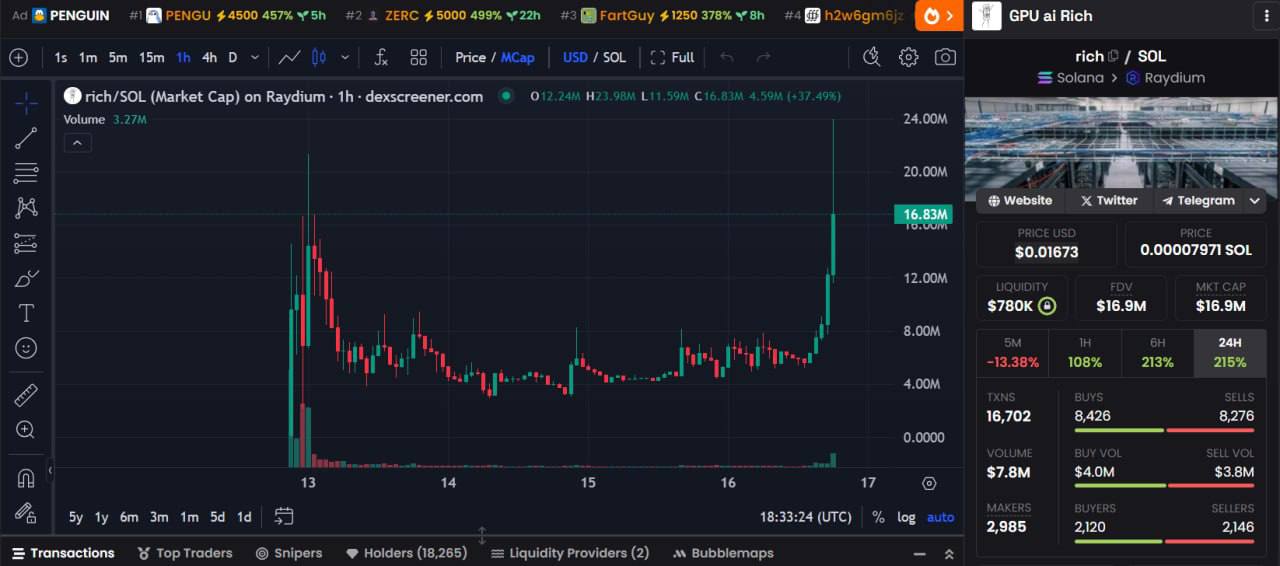Open the timezone selector 18:33:24 (UTC)

(x=806, y=517)
